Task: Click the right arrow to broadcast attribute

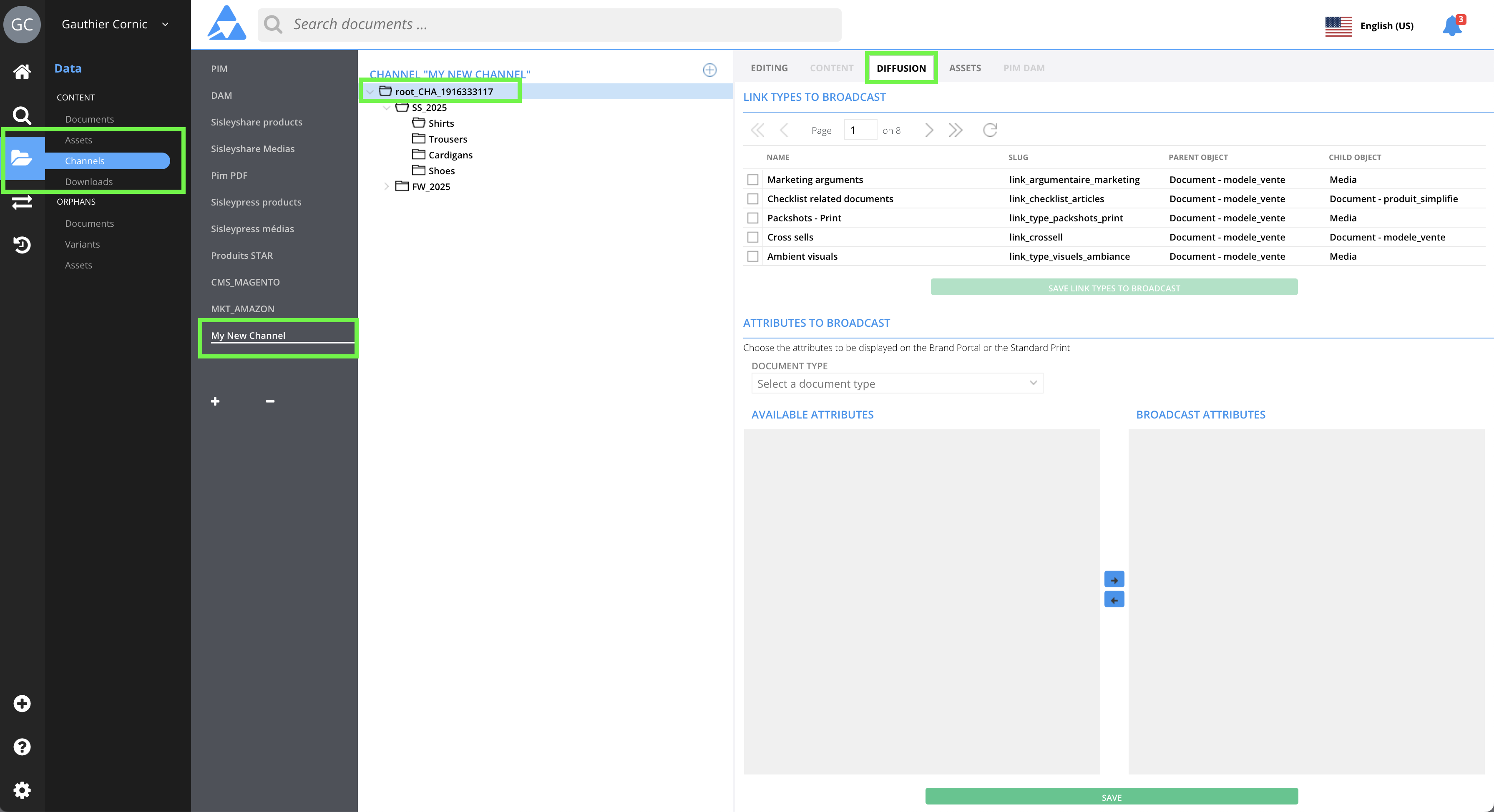Action: (1114, 579)
